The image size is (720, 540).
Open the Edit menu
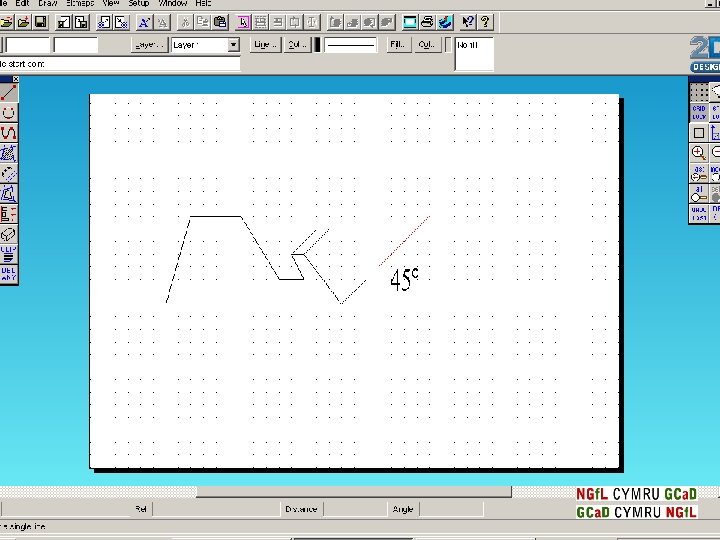(22, 3)
